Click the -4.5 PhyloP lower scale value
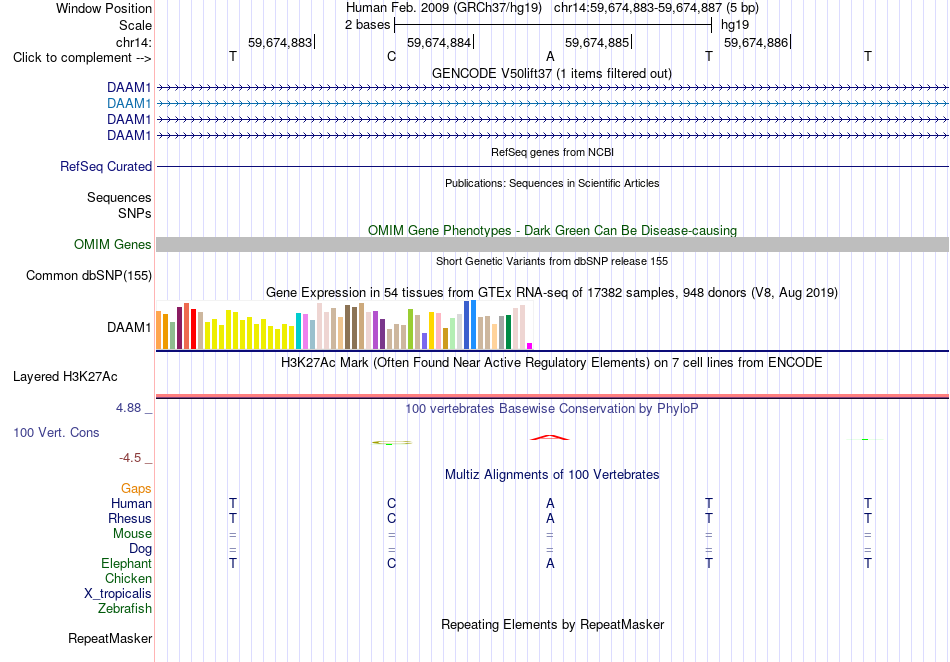Viewport: 950px width, 662px height. coord(130,457)
